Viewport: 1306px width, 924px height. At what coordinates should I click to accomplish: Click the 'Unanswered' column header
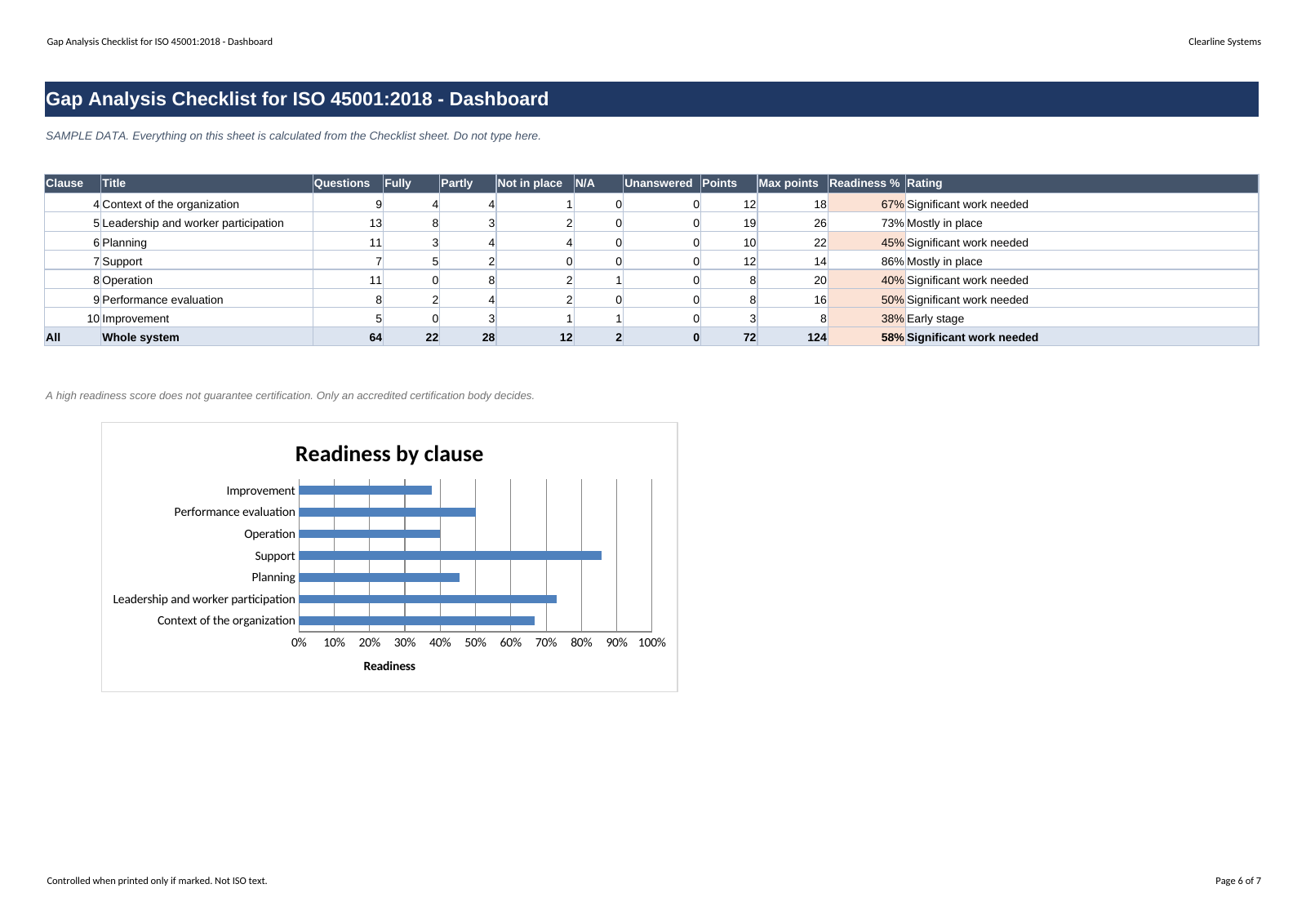click(662, 183)
